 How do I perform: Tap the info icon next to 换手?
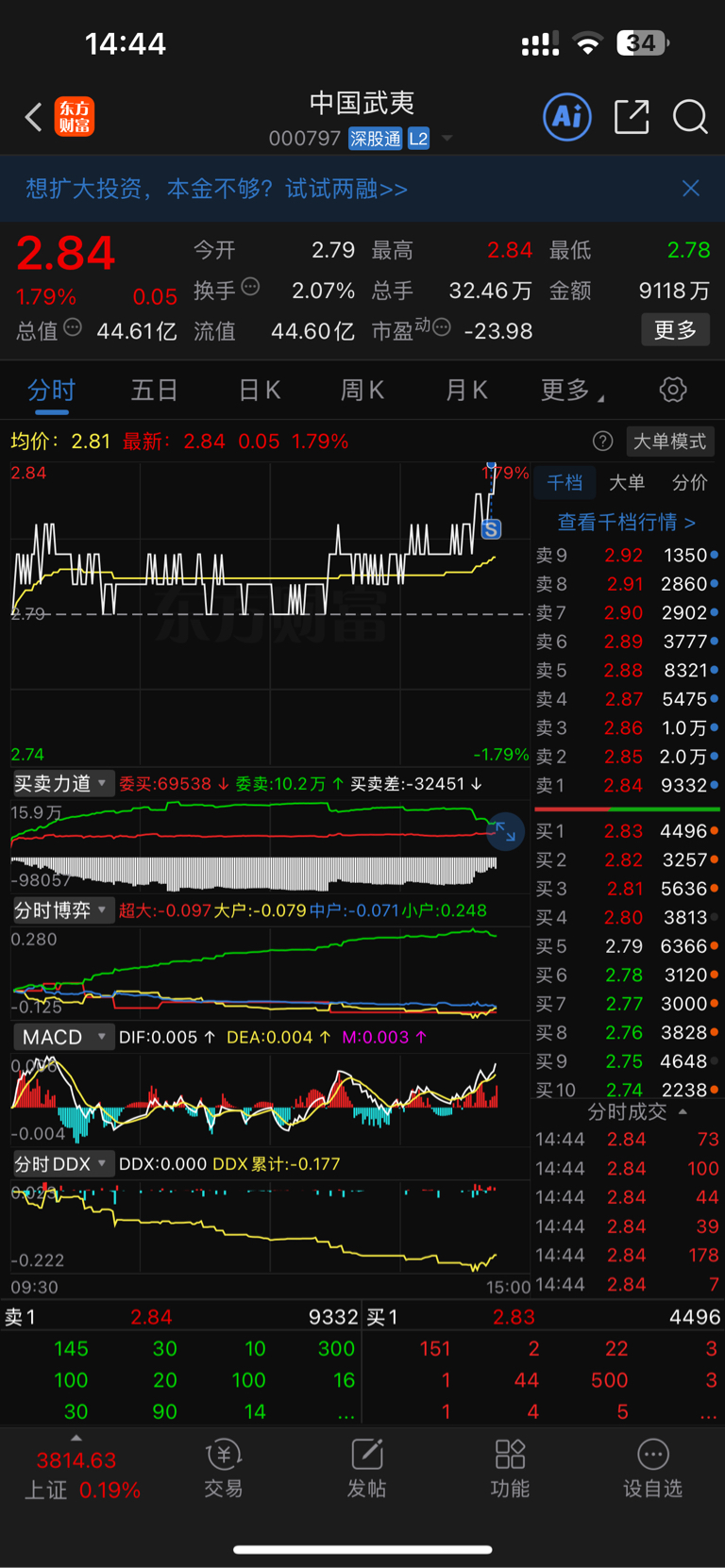click(250, 287)
